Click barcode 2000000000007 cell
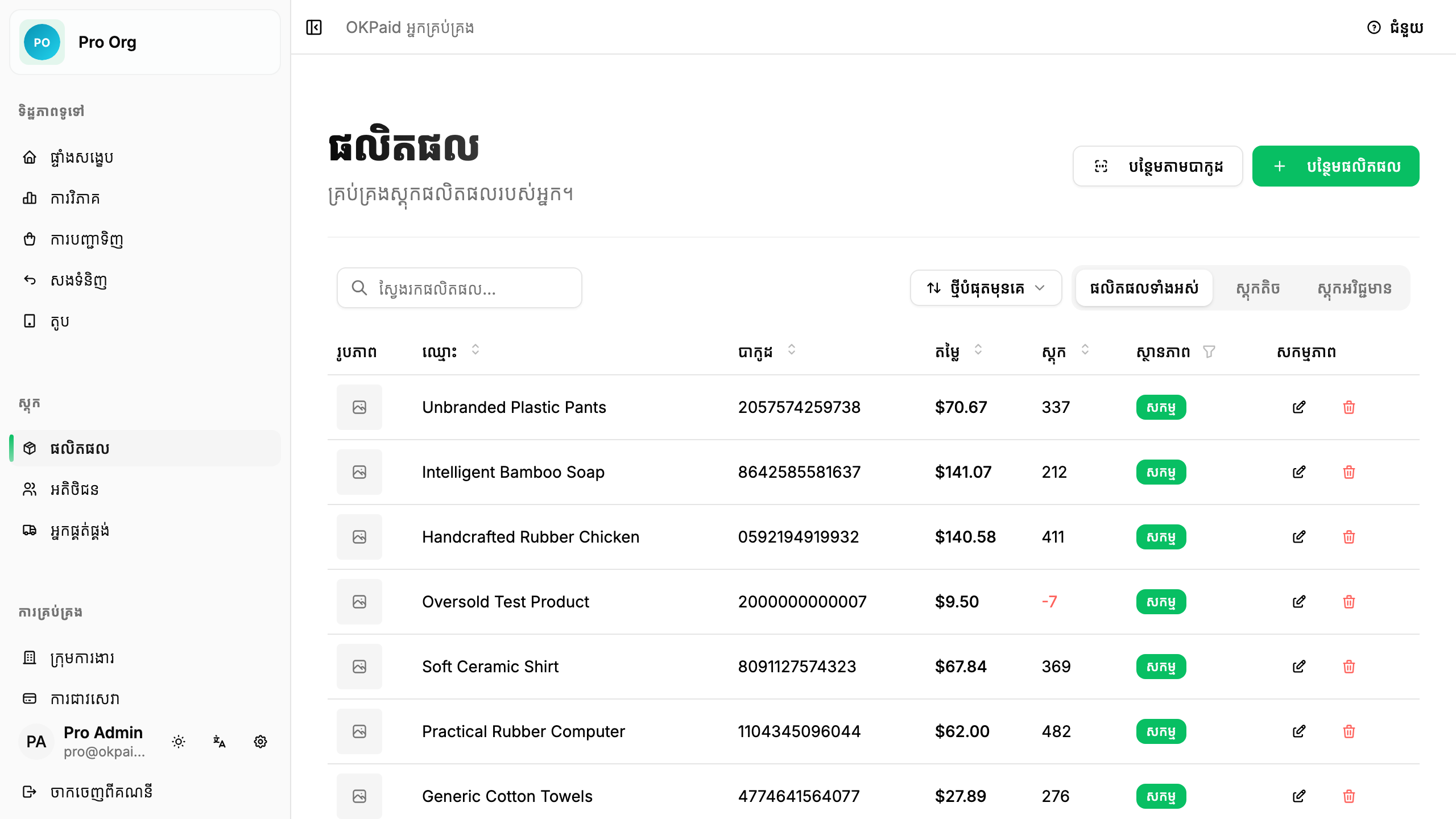Screen dimensions: 1456x819 (803, 602)
